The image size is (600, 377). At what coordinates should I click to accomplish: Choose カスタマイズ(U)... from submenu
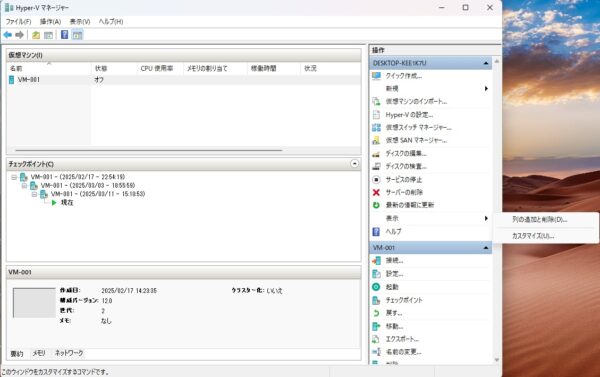click(x=533, y=236)
